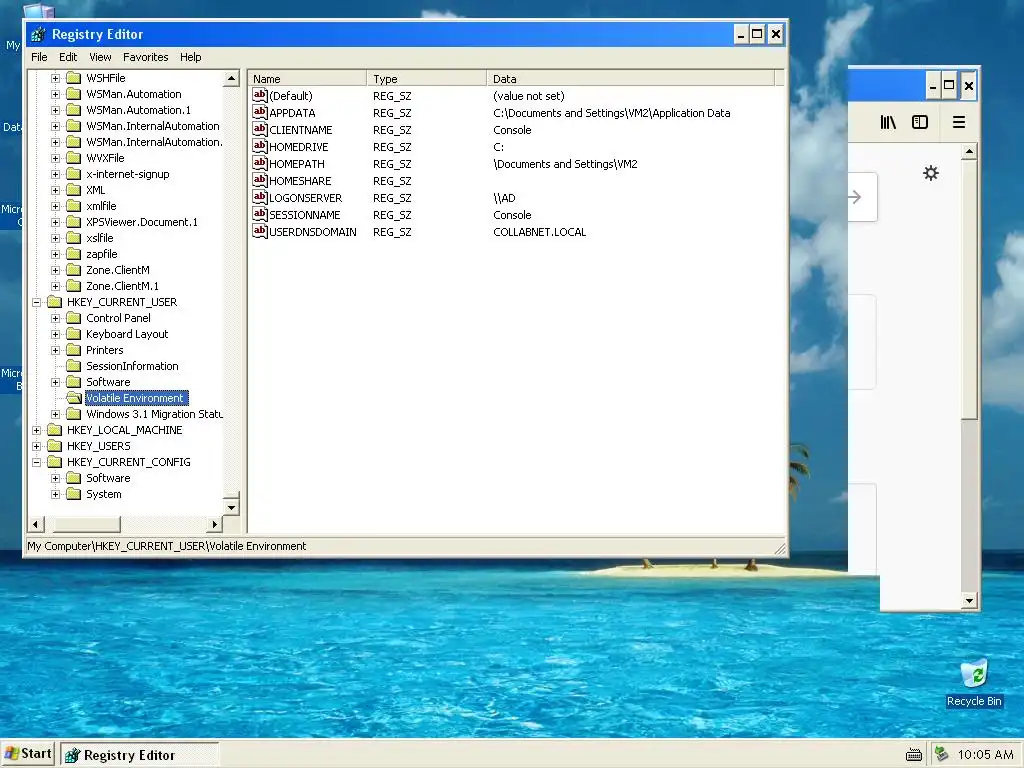This screenshot has height=768, width=1024.
Task: Click the tree pane scroll down arrow
Action: tap(231, 507)
